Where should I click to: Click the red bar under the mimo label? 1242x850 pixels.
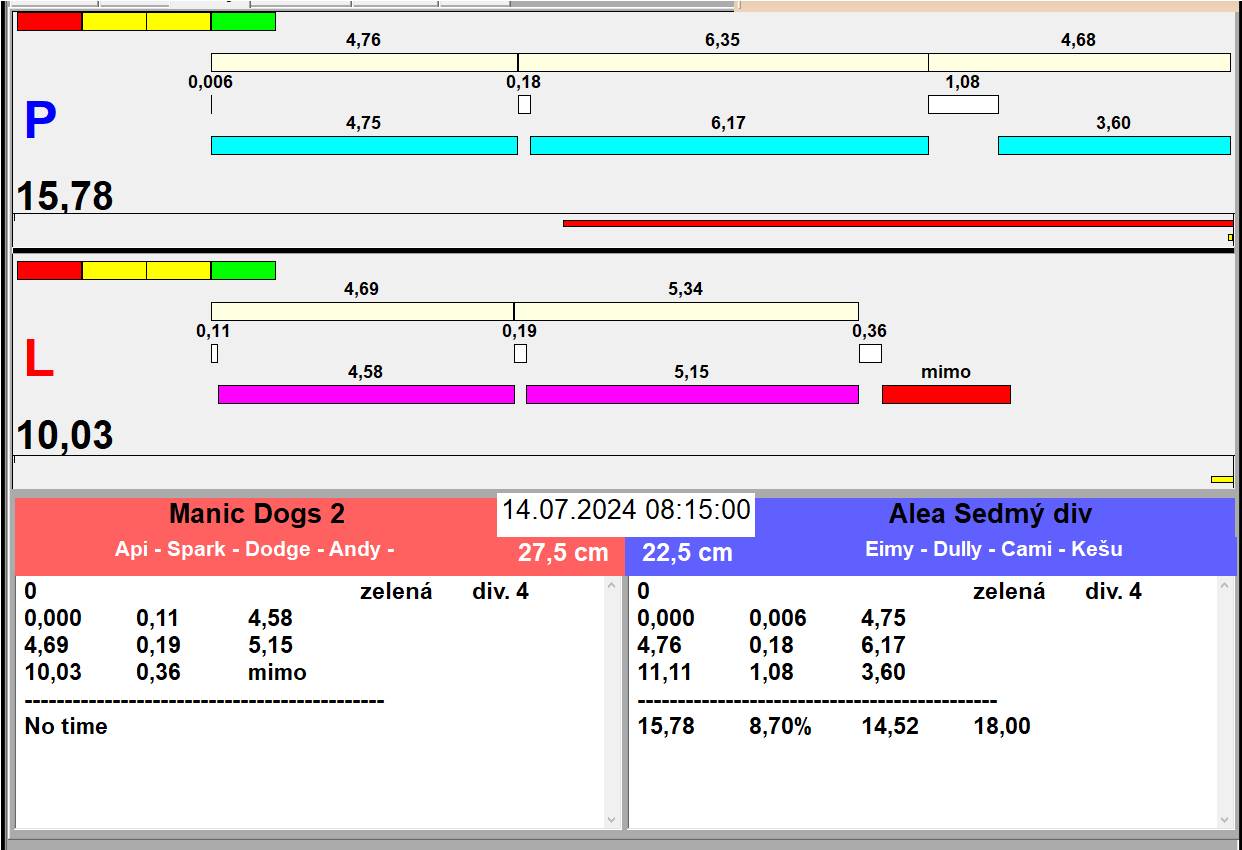tap(946, 394)
